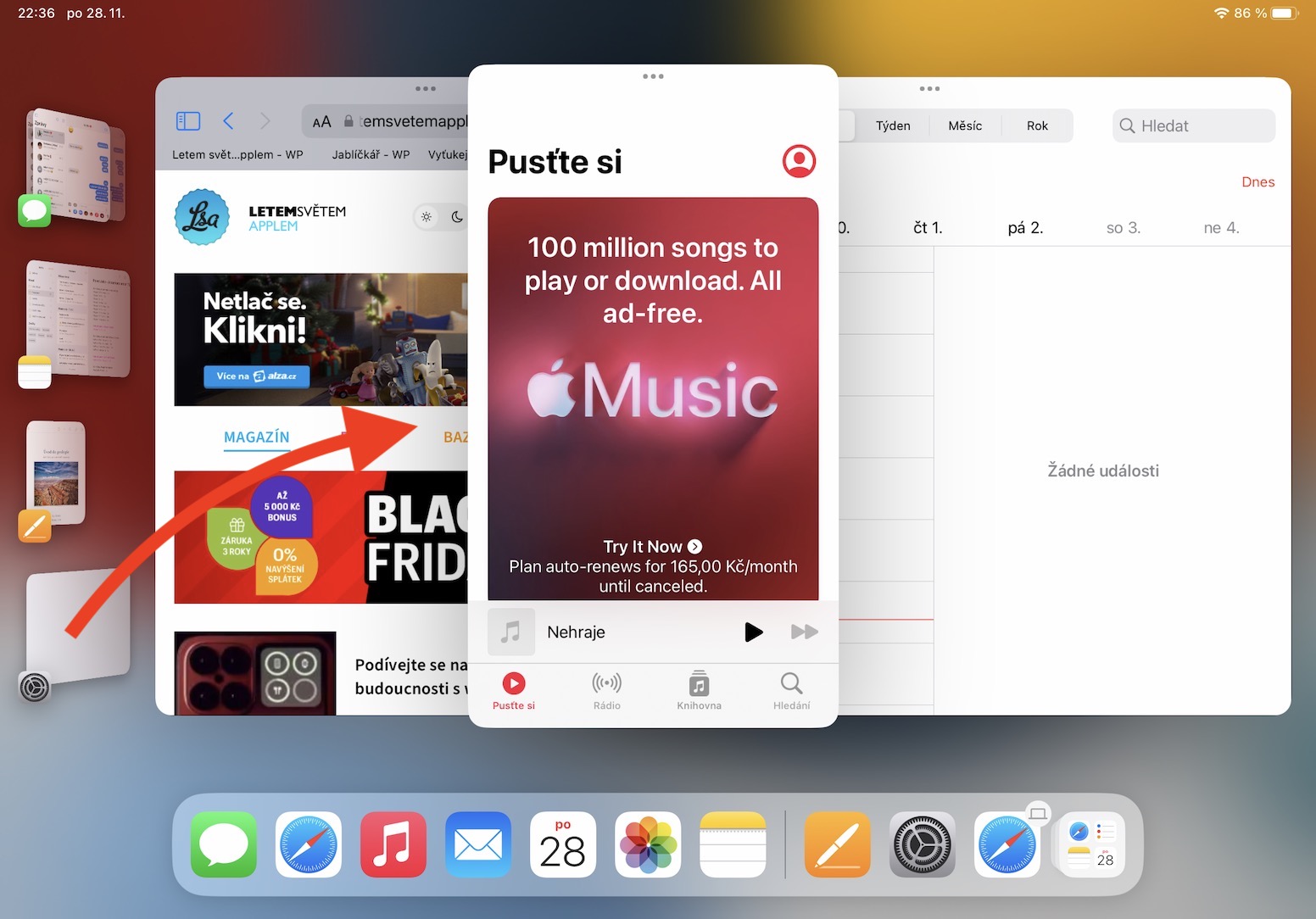The height and width of the screenshot is (919, 1316).
Task: Tap the battery indicator in status bar
Action: pyautogui.click(x=1284, y=13)
